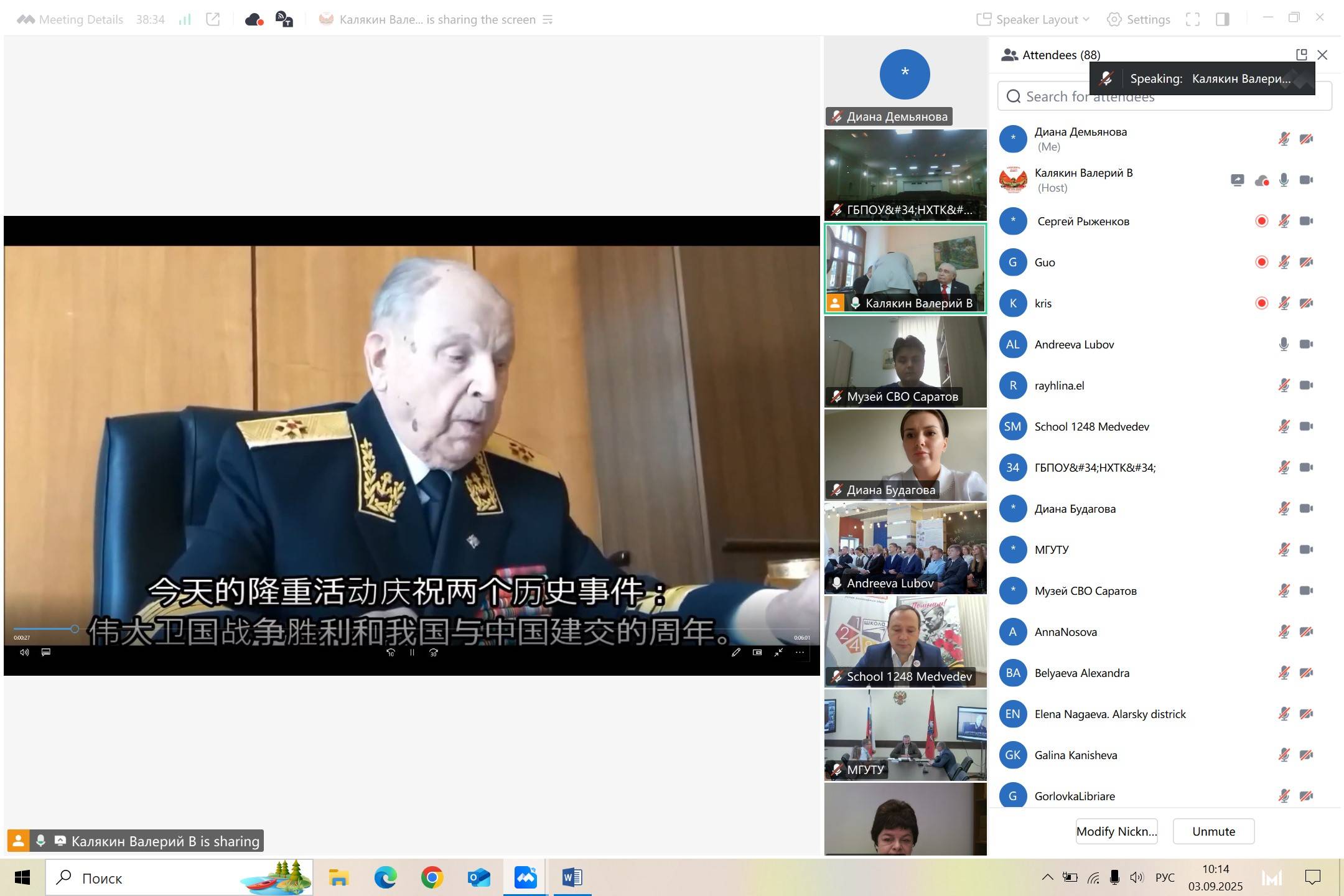Open the share meeting link icon

pyautogui.click(x=213, y=19)
